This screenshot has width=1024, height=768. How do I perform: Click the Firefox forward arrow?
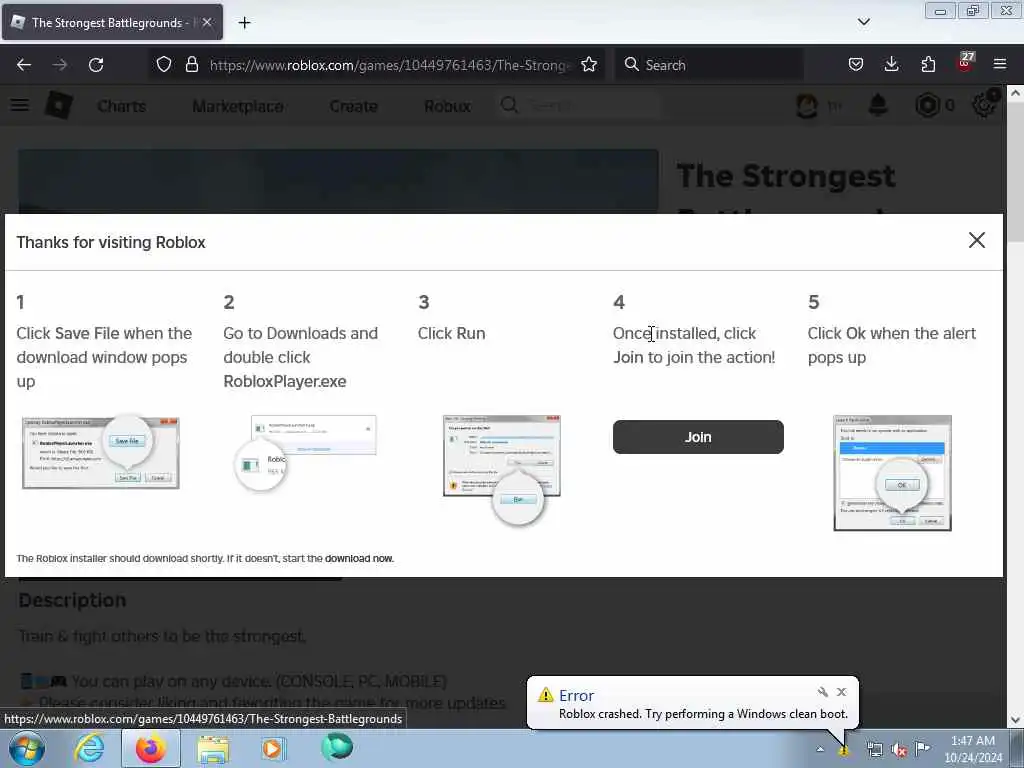point(59,65)
